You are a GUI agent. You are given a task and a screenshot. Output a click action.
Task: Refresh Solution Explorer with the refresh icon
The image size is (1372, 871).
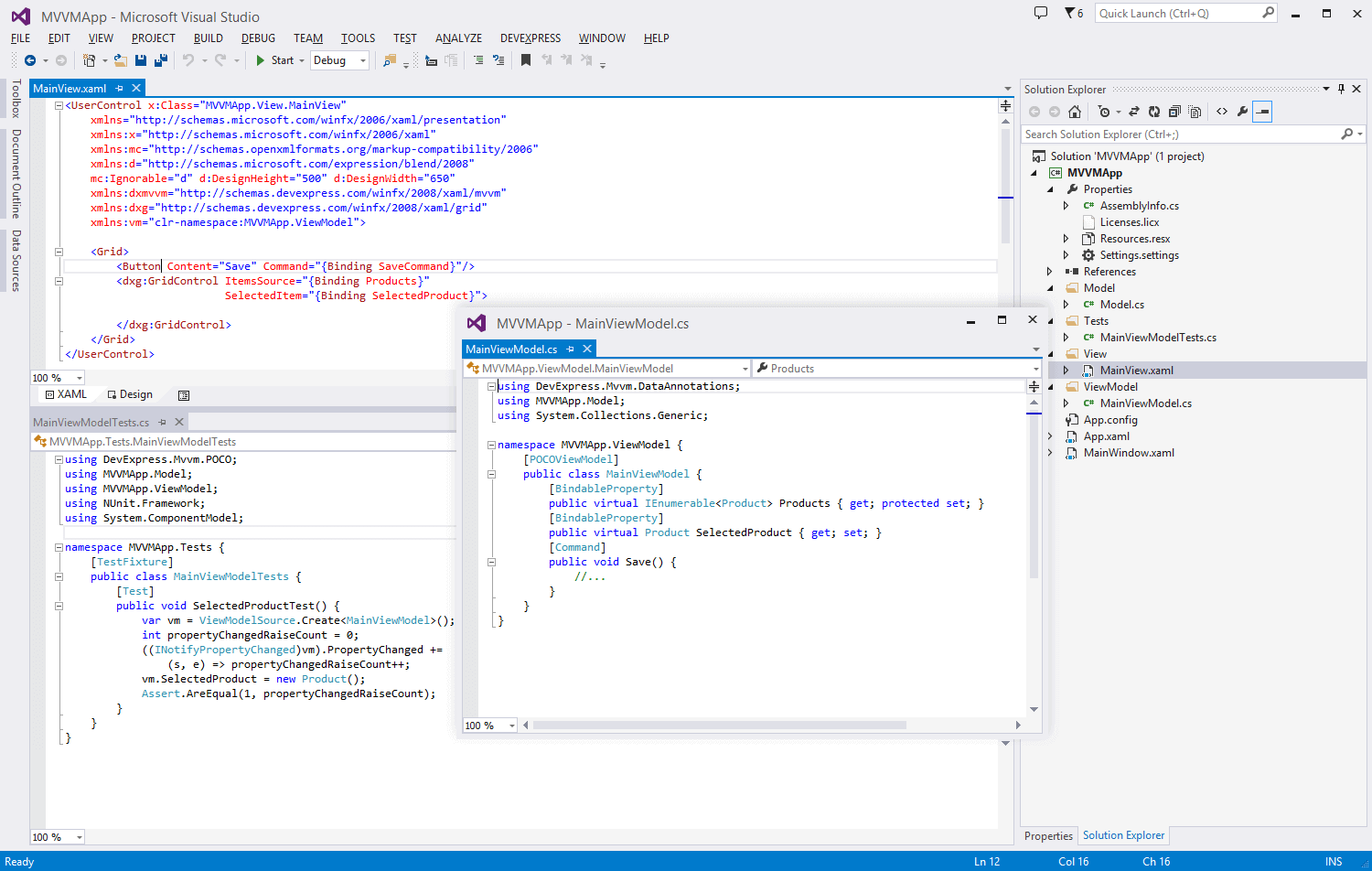coord(1154,112)
